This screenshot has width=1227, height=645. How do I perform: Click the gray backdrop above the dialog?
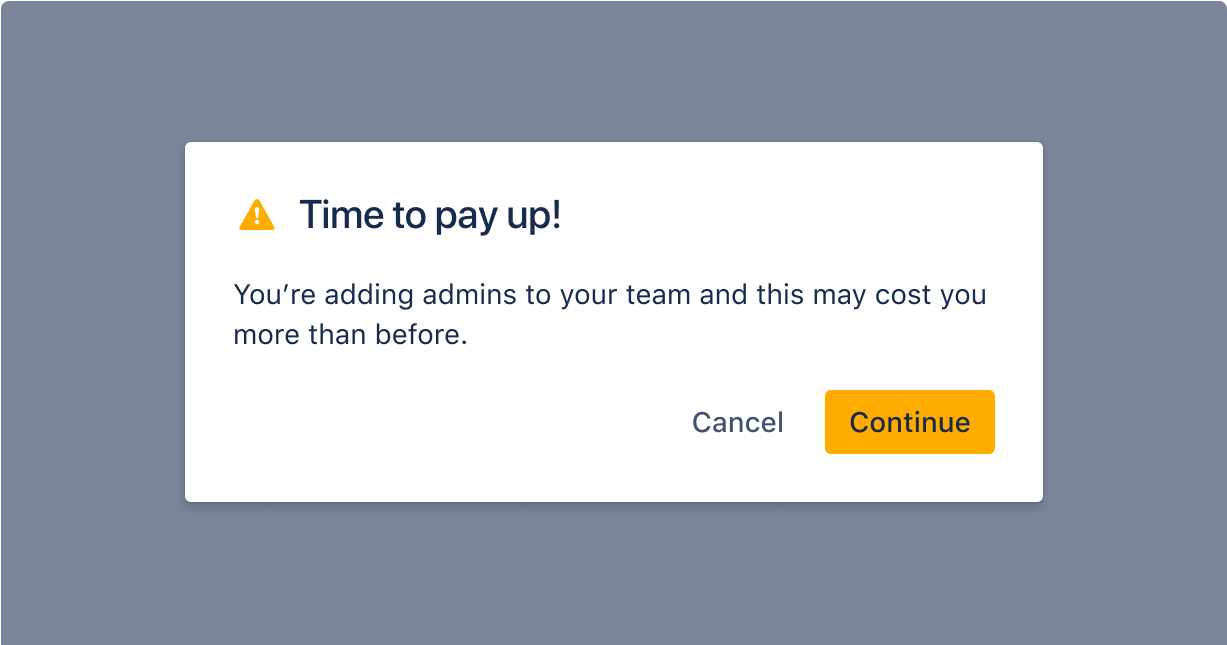[x=613, y=71]
